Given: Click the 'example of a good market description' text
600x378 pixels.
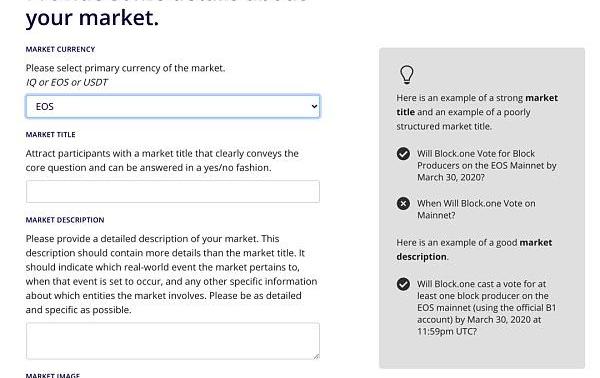Looking at the screenshot, I should [x=474, y=249].
